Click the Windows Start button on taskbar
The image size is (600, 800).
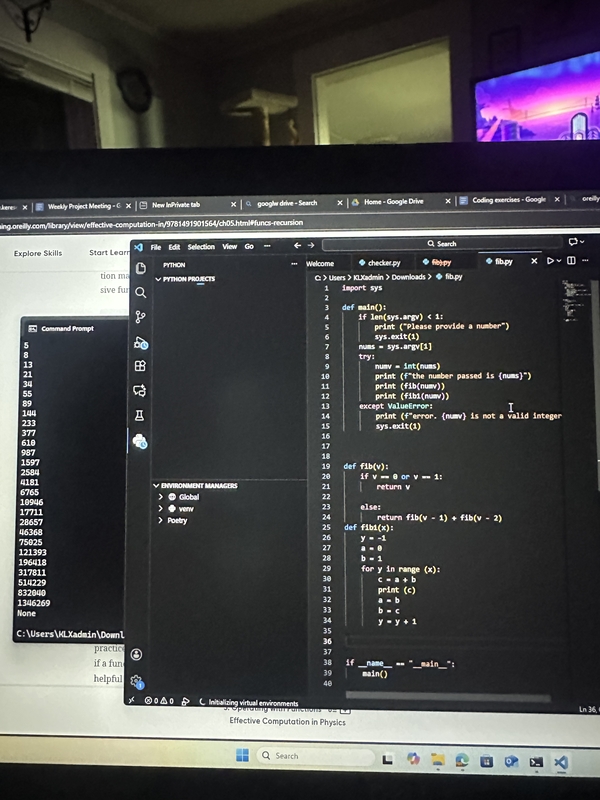[x=242, y=756]
